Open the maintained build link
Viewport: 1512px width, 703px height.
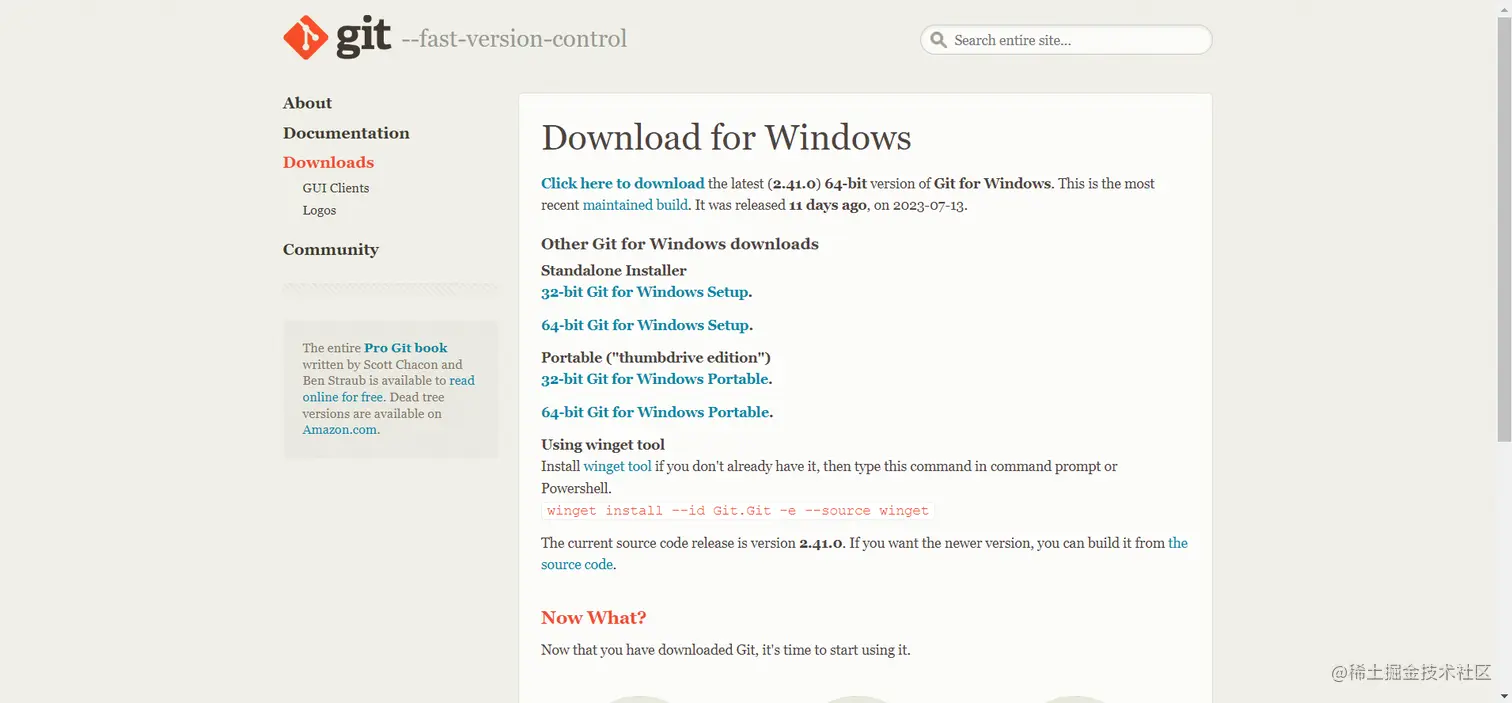tap(635, 205)
